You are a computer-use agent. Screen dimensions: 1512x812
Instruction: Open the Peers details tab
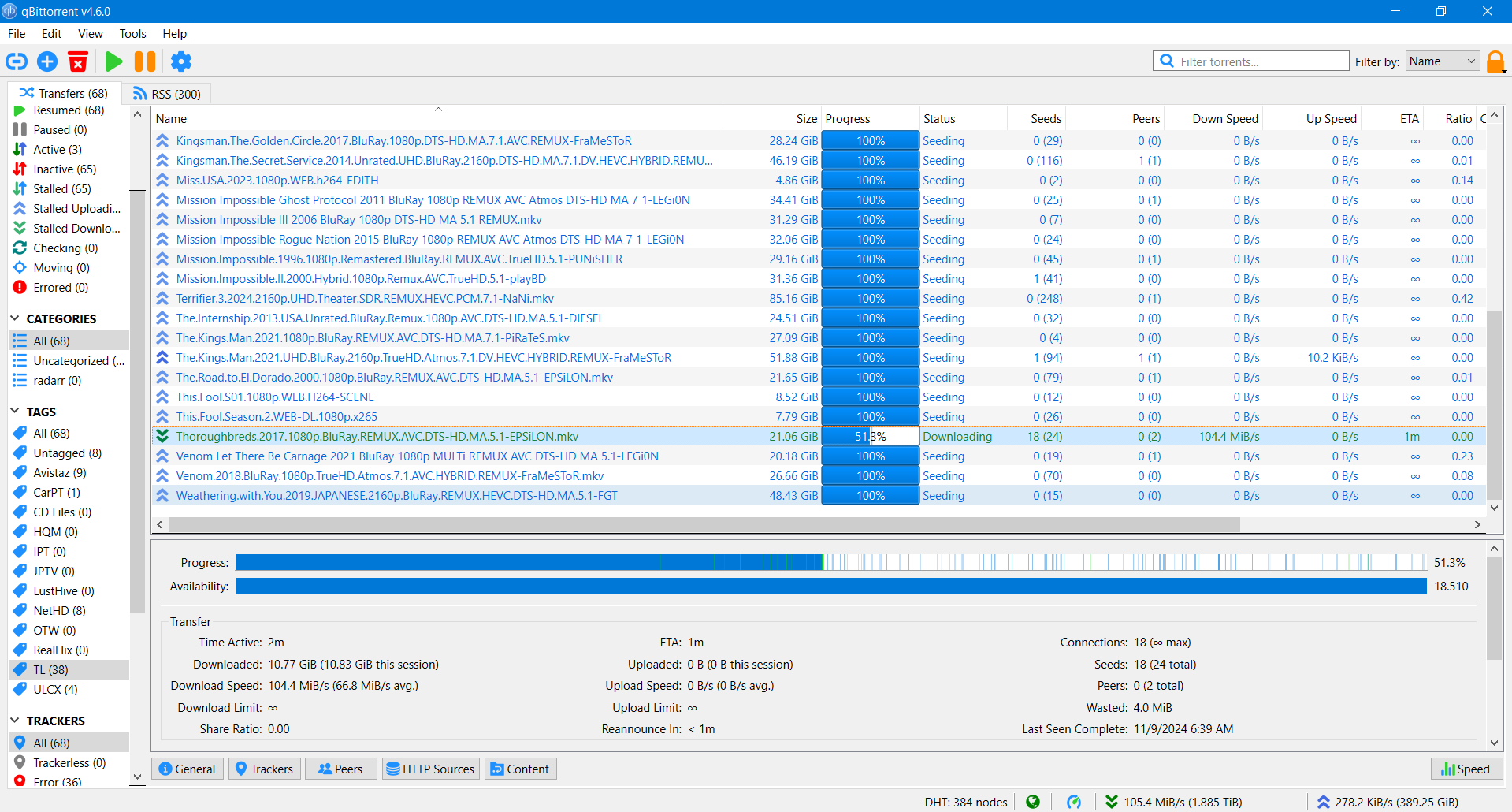[x=340, y=769]
